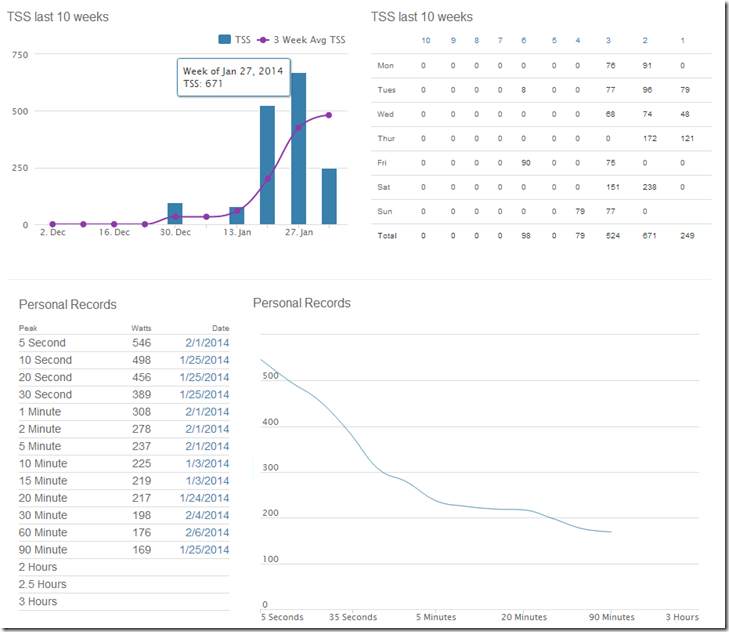
Task: Open 10 Minute record date 1/3/2014
Action: 207,463
